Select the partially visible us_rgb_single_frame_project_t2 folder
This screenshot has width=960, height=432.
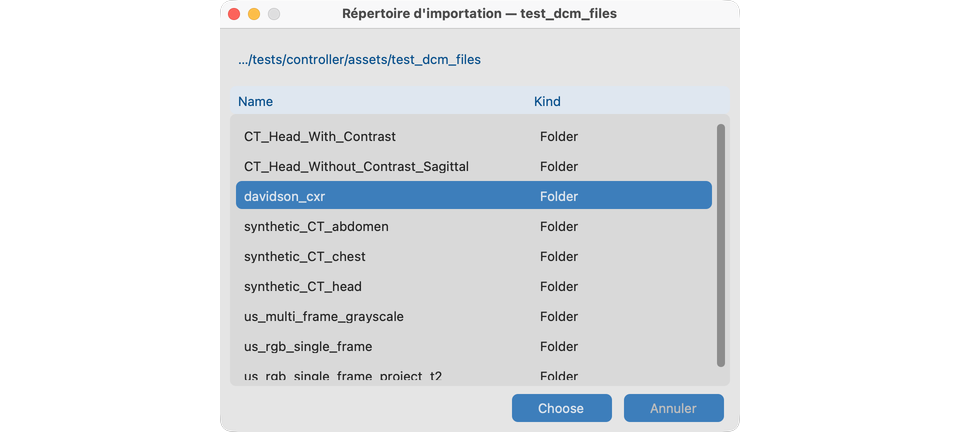point(473,376)
